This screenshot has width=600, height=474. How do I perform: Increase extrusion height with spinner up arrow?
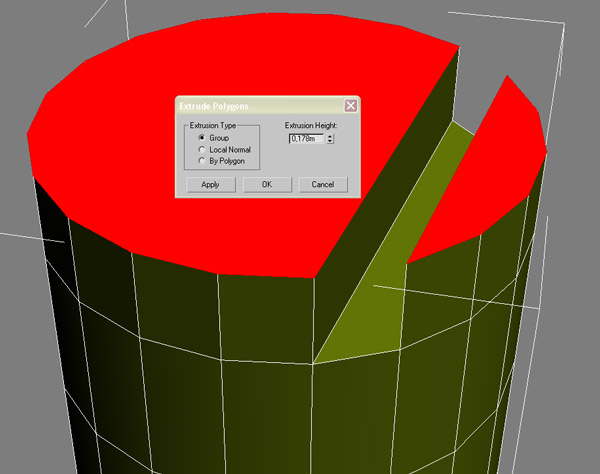tap(330, 136)
